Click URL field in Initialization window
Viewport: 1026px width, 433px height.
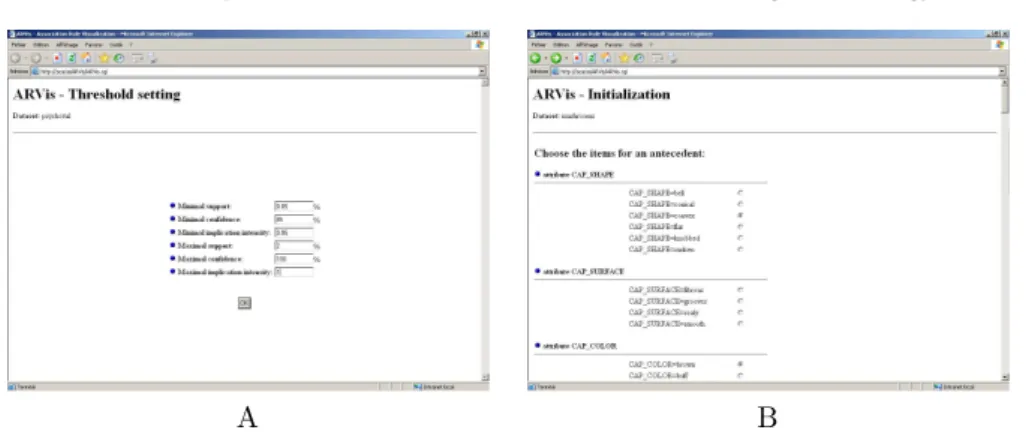779,71
